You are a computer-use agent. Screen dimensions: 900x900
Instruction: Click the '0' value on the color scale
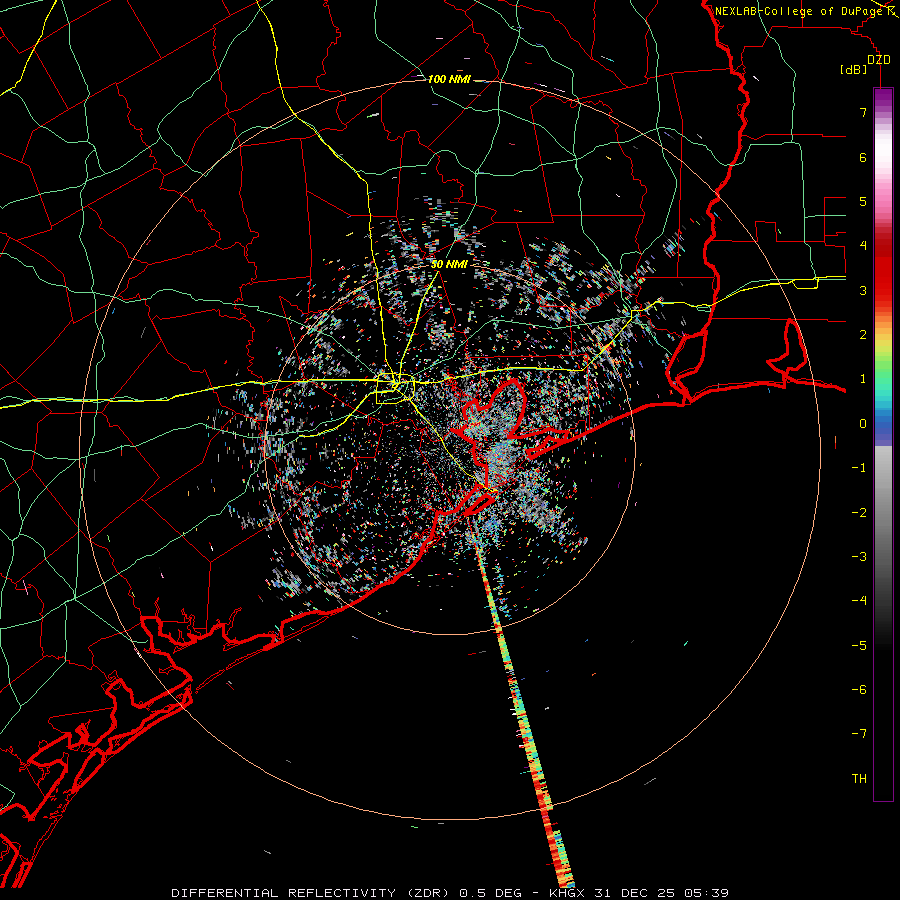[863, 424]
